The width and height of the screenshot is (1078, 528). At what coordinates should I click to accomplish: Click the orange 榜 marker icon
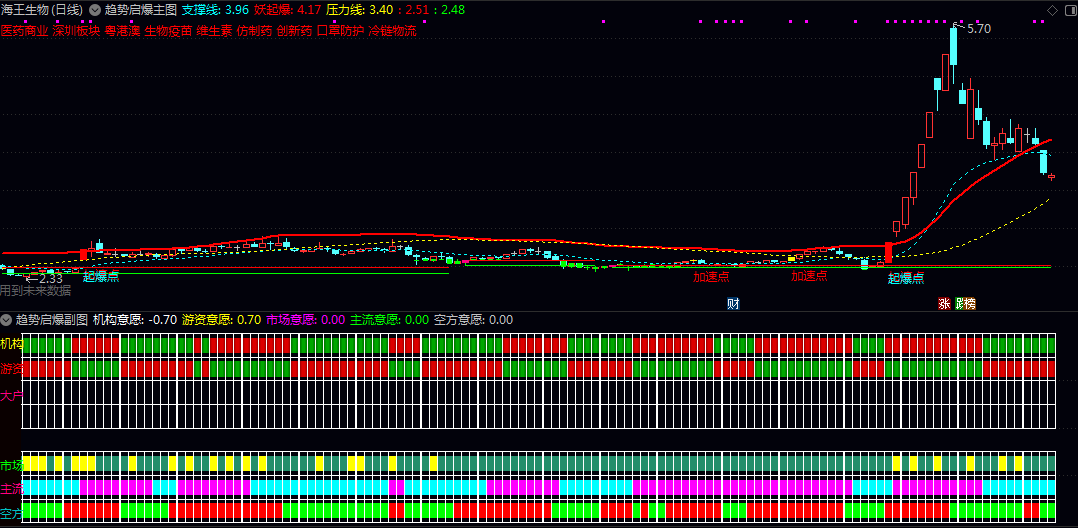[x=970, y=303]
